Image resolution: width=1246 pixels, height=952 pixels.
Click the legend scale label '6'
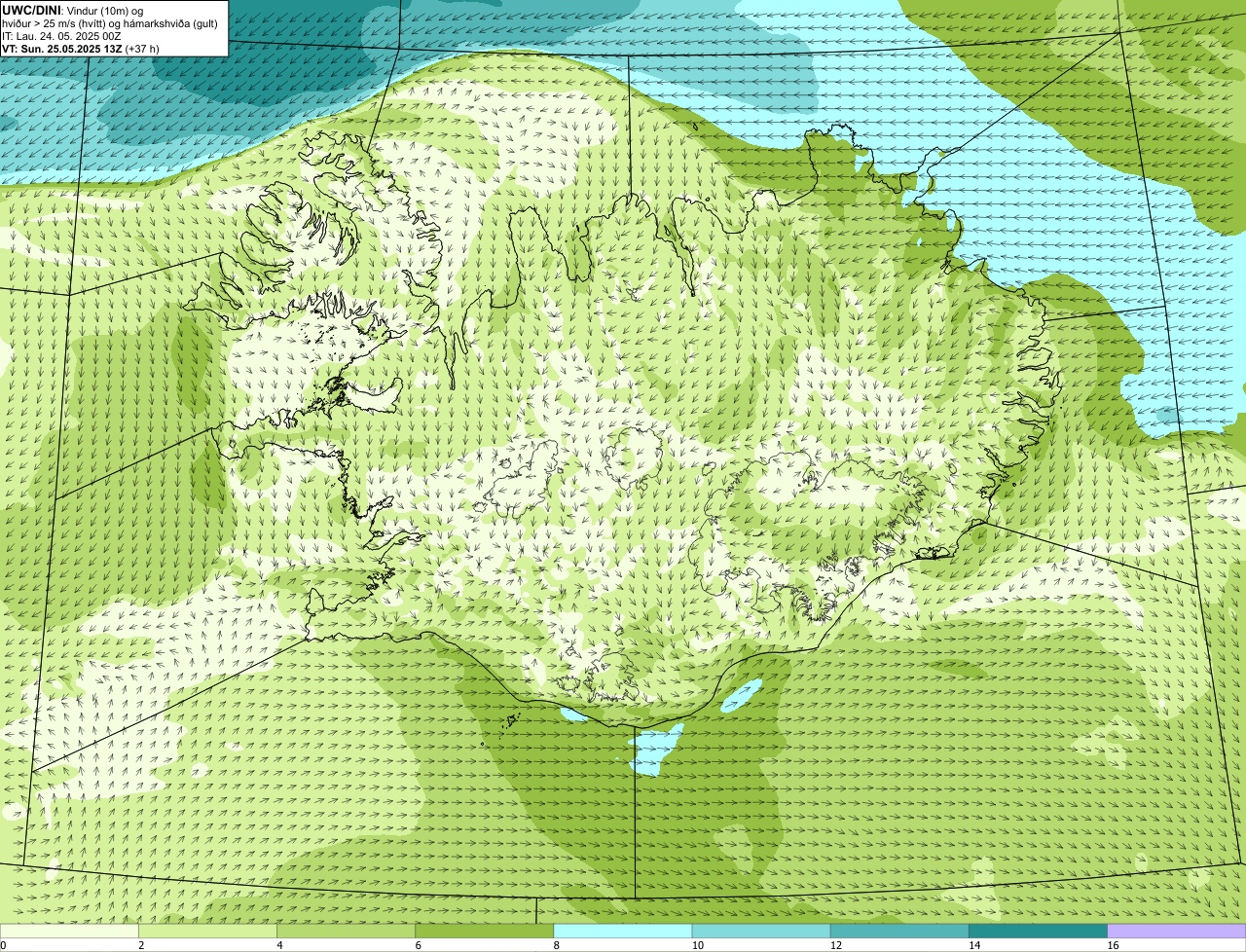coord(418,945)
